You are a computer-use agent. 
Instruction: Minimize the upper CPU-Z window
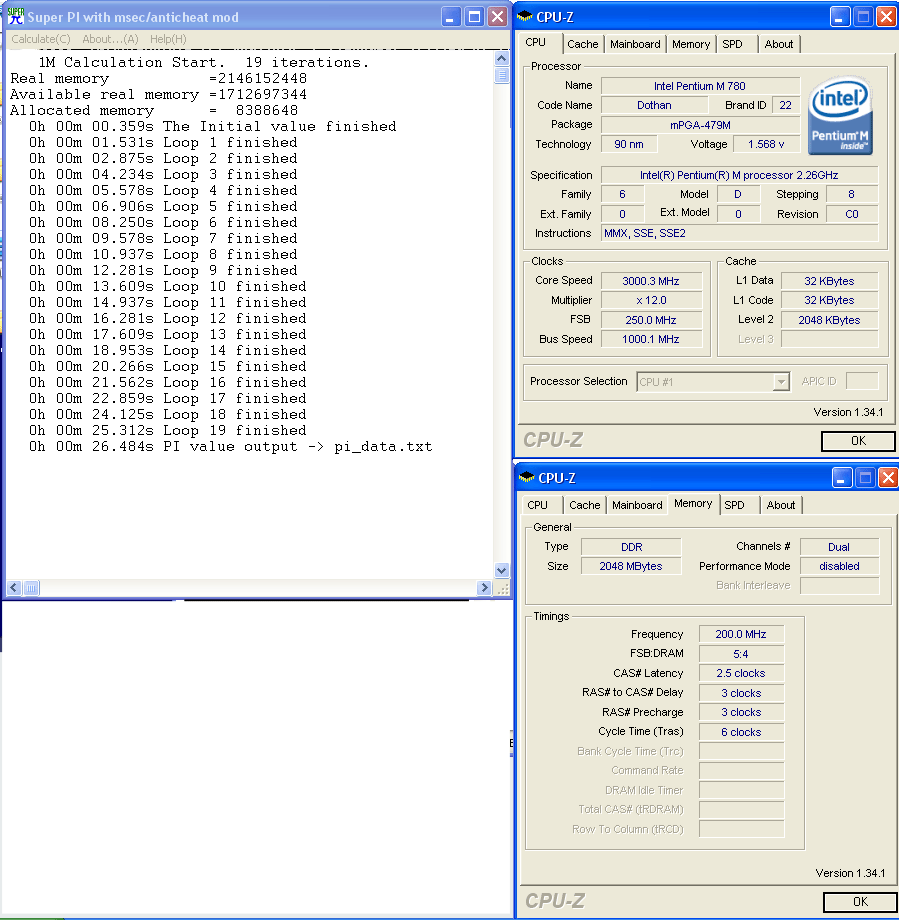coord(840,16)
